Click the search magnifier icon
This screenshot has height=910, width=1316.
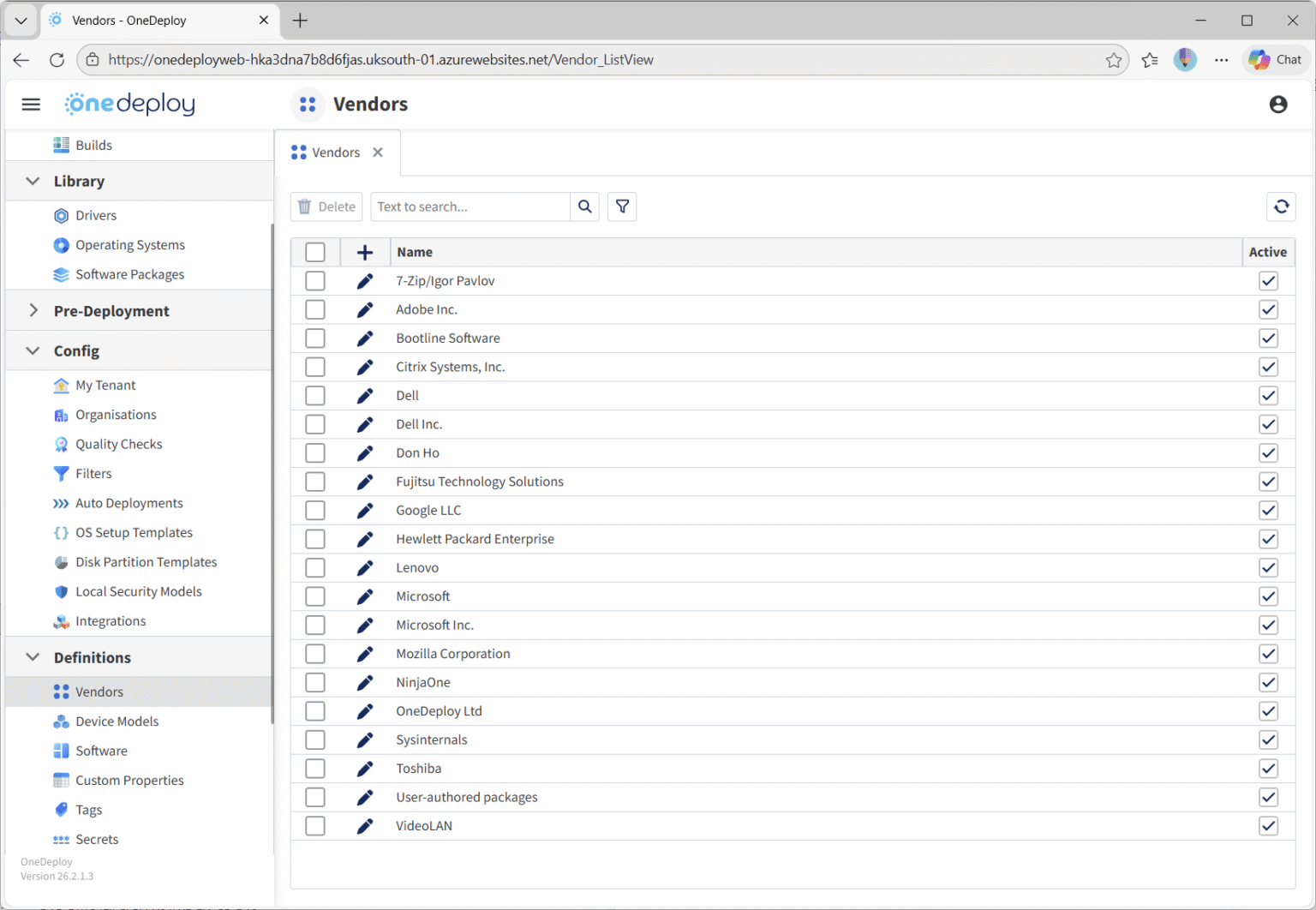coord(584,207)
